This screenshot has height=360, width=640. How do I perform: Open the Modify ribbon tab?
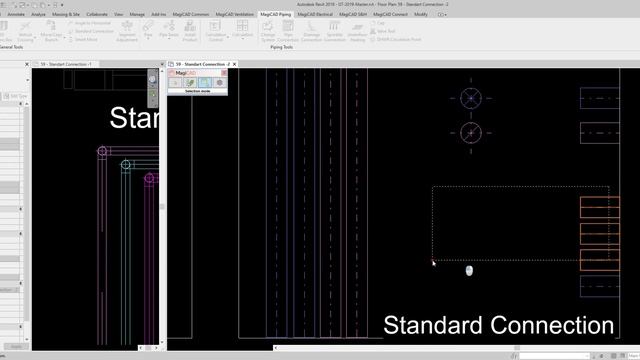[x=421, y=14]
